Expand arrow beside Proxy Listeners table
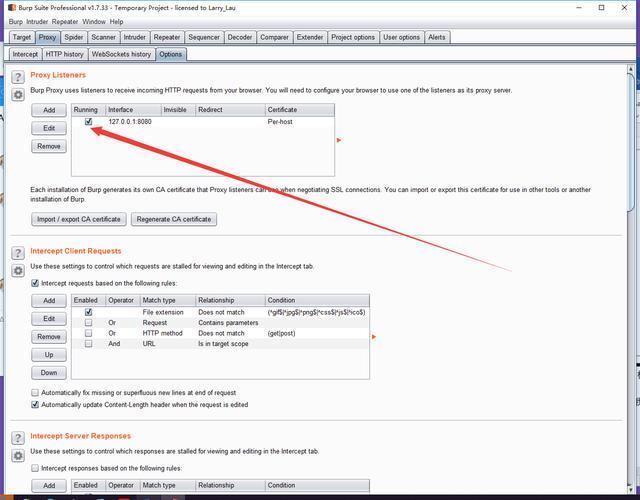Image resolution: width=640 pixels, height=500 pixels. (x=339, y=140)
